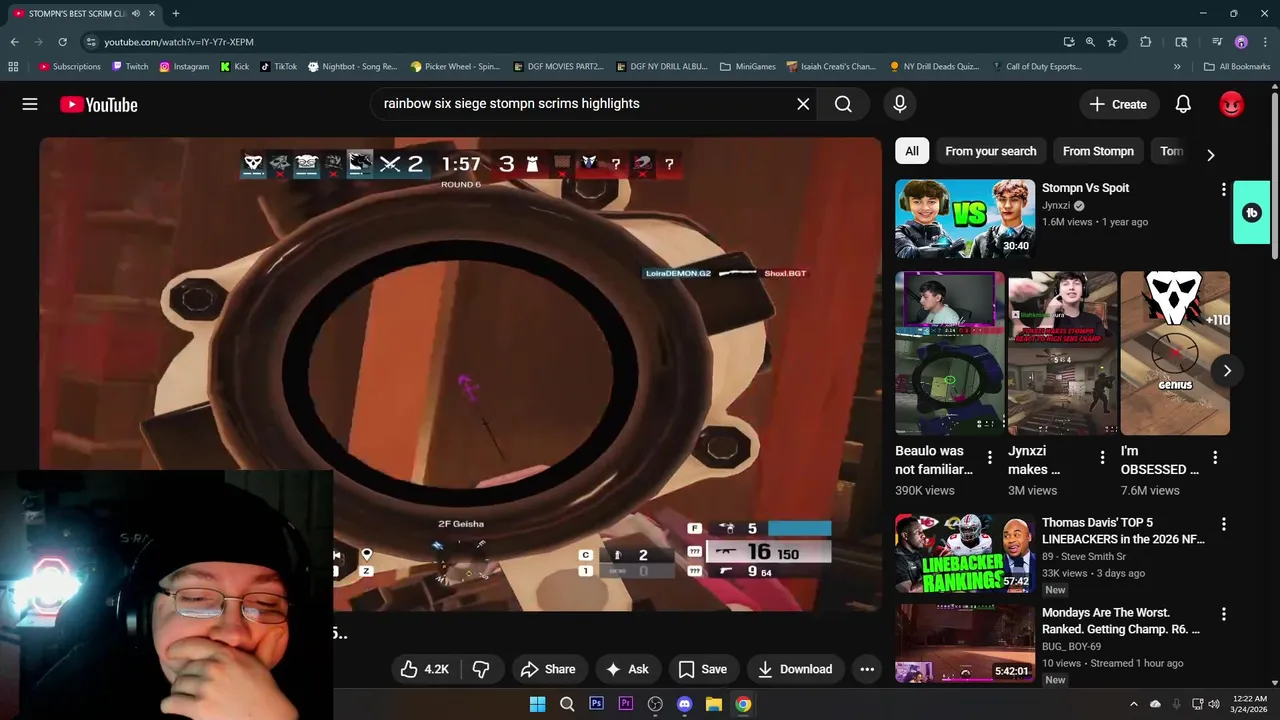Reload the current page

click(62, 42)
